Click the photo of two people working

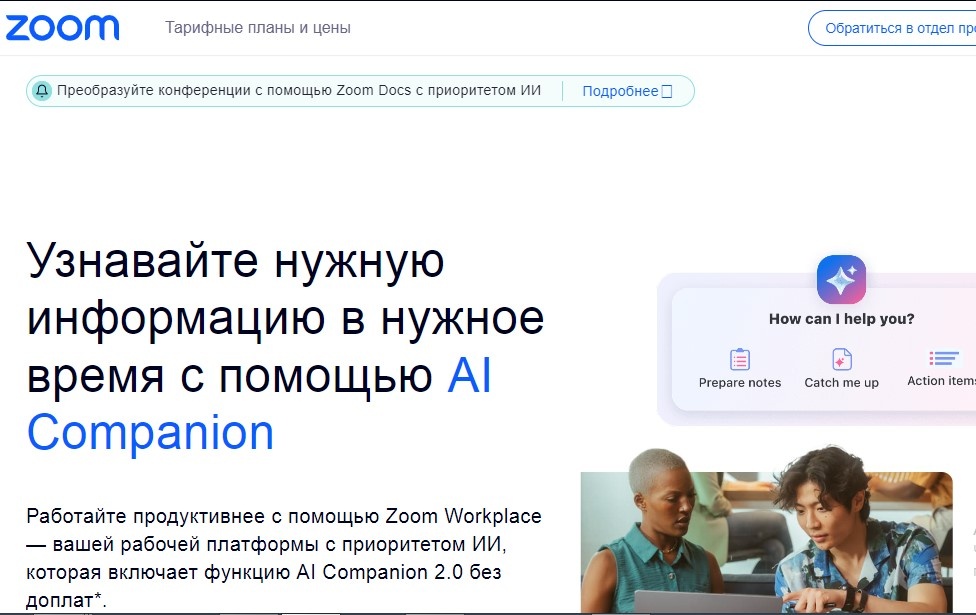[767, 531]
